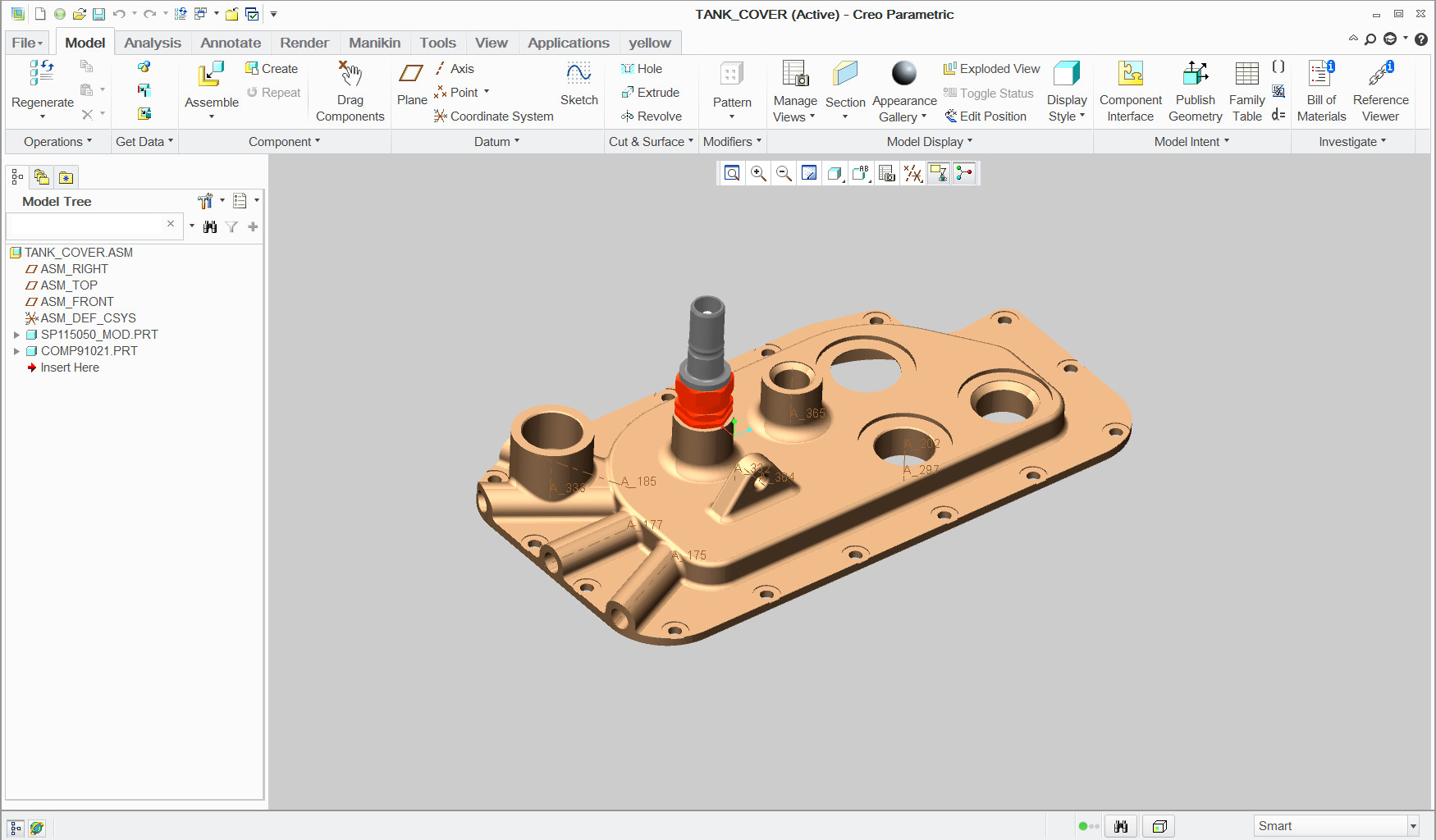
Task: Click the Axis datum button
Action: point(454,69)
